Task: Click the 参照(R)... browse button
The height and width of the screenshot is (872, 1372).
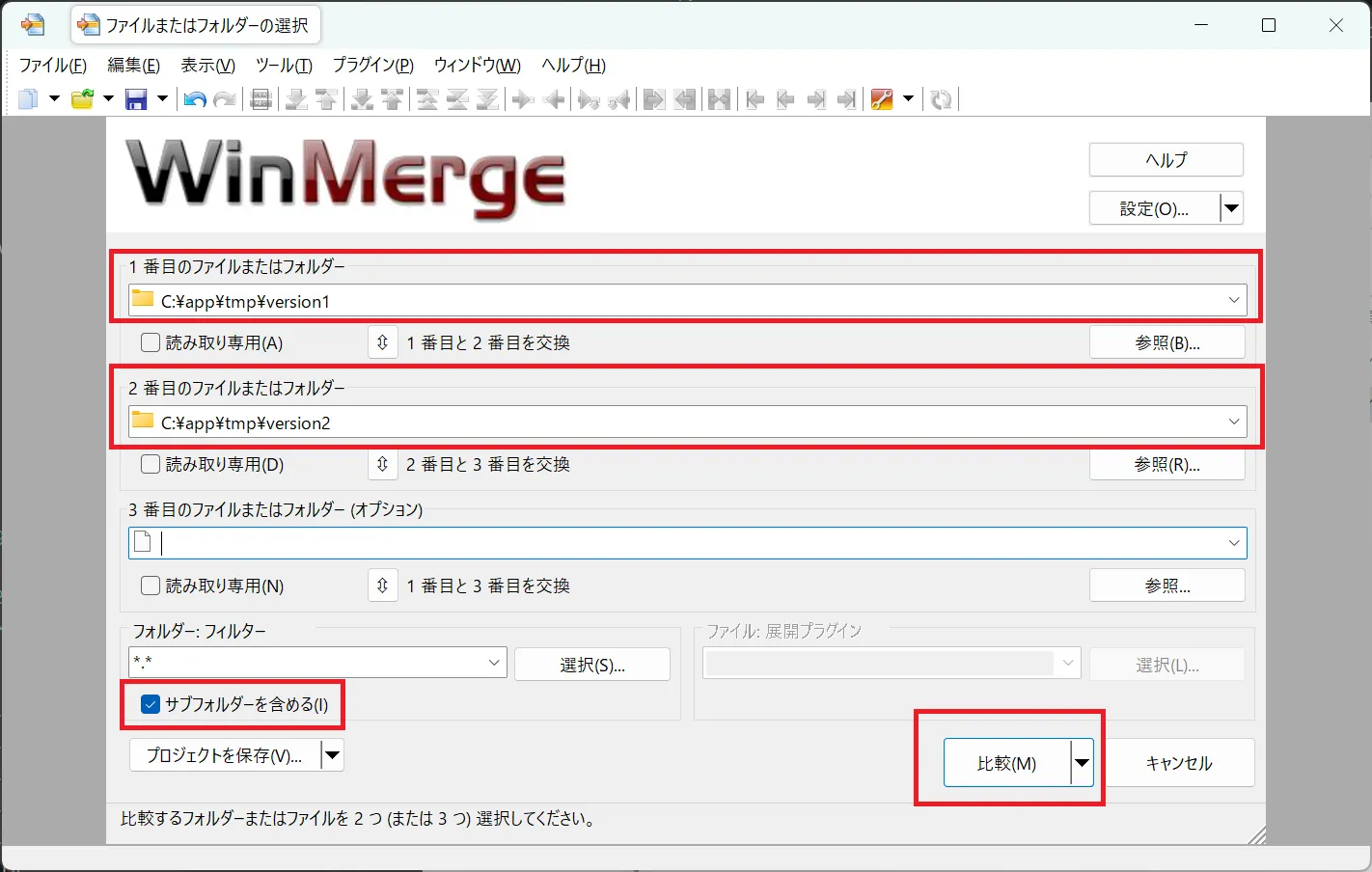Action: tap(1166, 464)
